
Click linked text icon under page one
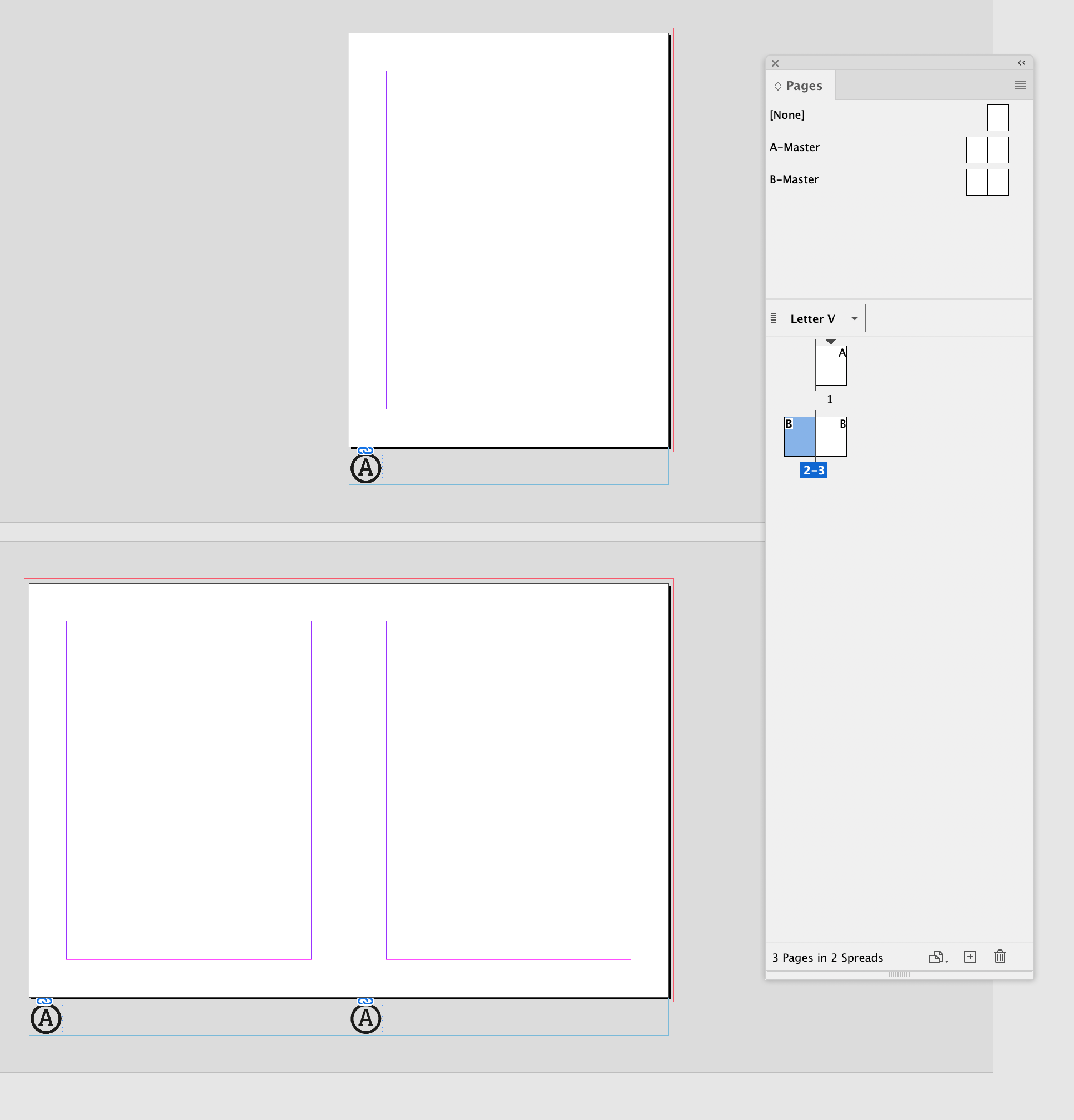(x=365, y=451)
